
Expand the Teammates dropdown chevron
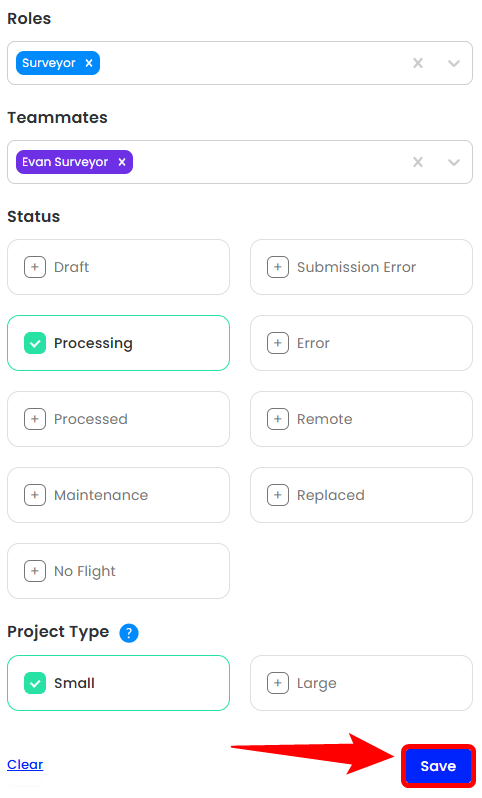pyautogui.click(x=454, y=162)
